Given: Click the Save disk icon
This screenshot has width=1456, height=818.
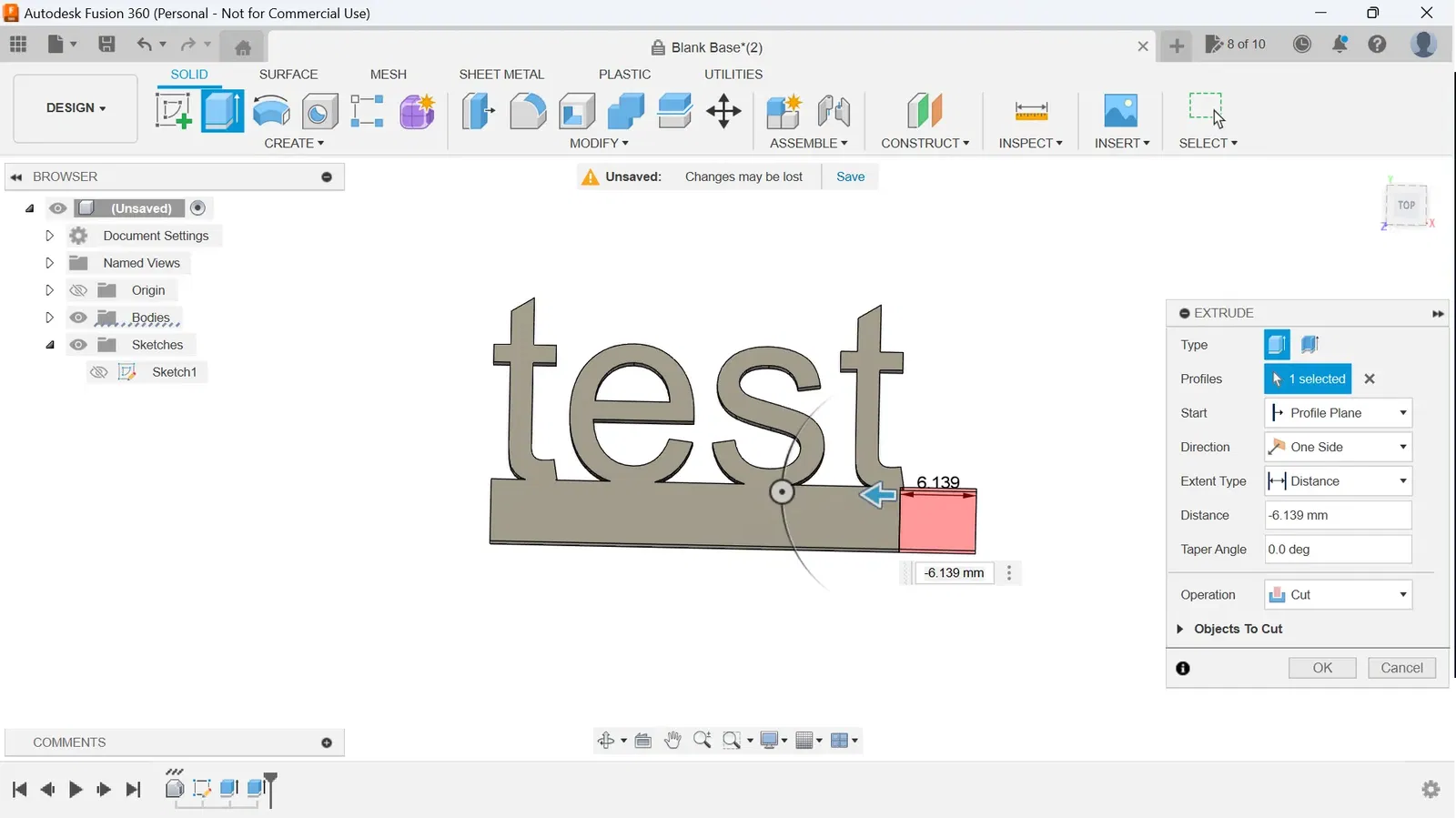Looking at the screenshot, I should point(106,44).
